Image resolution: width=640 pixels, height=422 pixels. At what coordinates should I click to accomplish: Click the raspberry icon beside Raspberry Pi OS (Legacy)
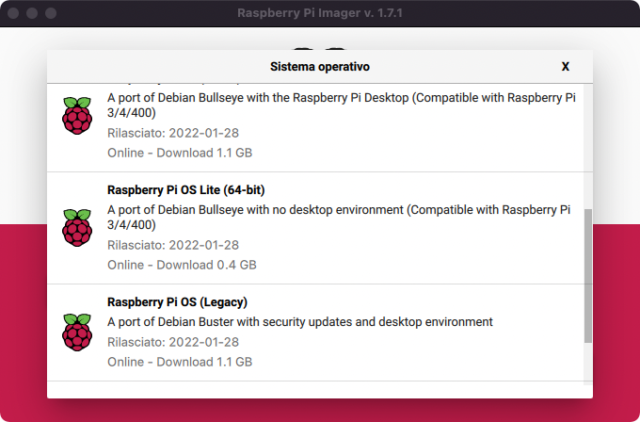click(77, 331)
